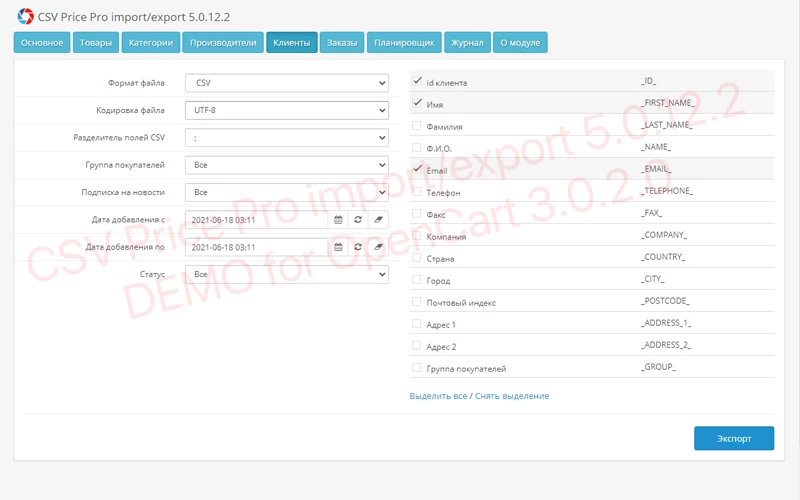Viewport: 800px width, 500px height.
Task: Tick the 'Группа покупателей' export field checkbox
Action: pos(417,367)
